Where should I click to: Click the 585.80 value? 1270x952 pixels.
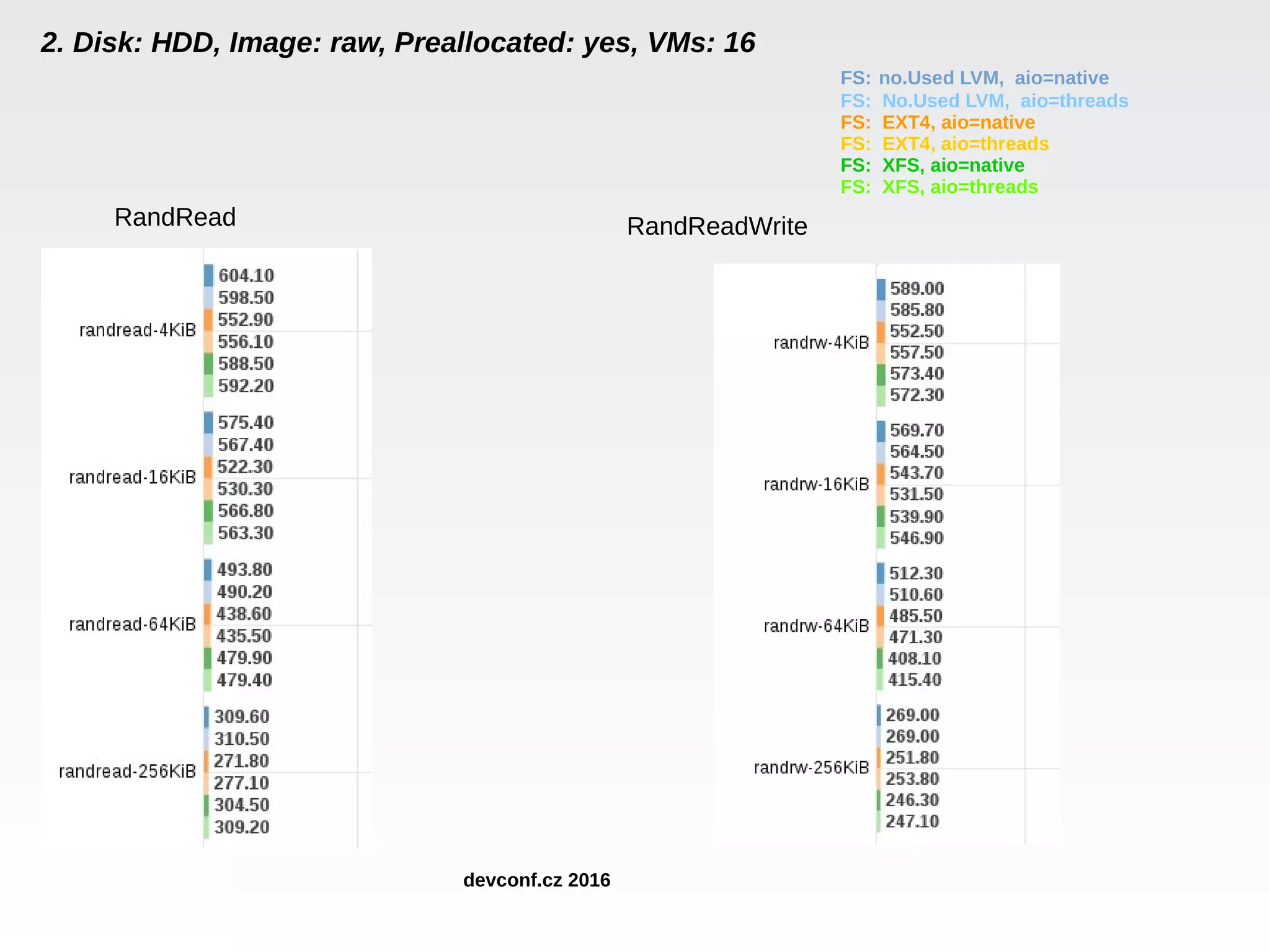(917, 309)
